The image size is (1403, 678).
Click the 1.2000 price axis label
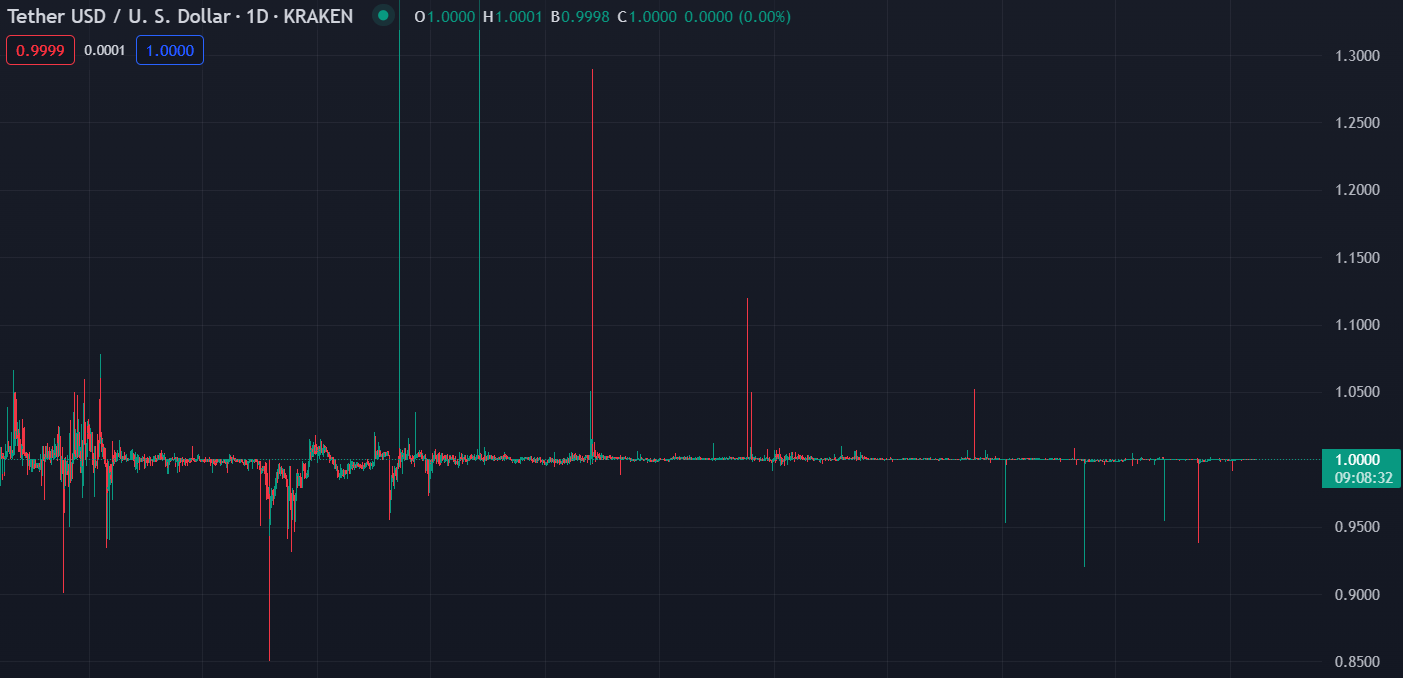click(1358, 190)
